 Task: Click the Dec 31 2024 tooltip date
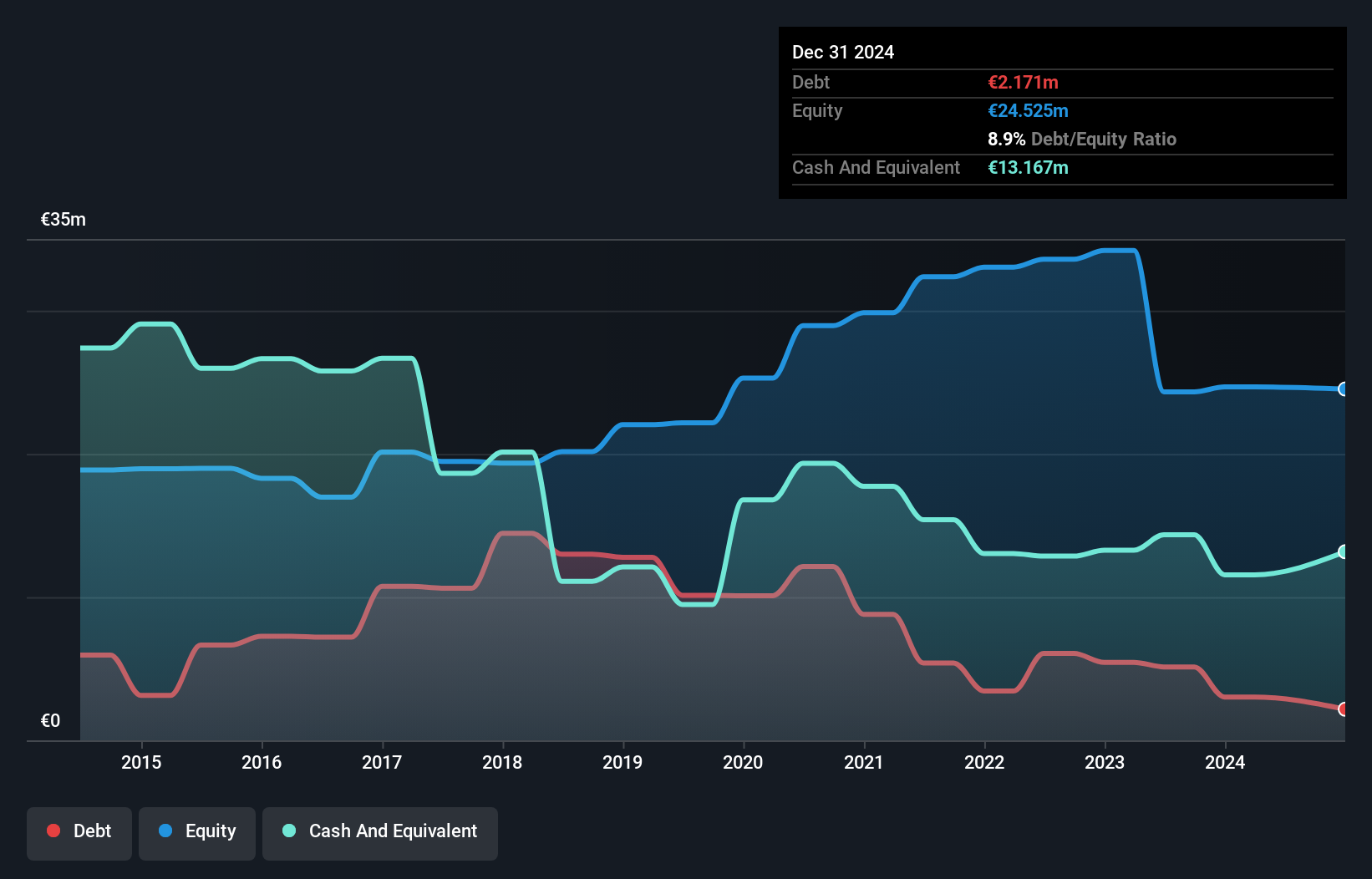click(843, 52)
